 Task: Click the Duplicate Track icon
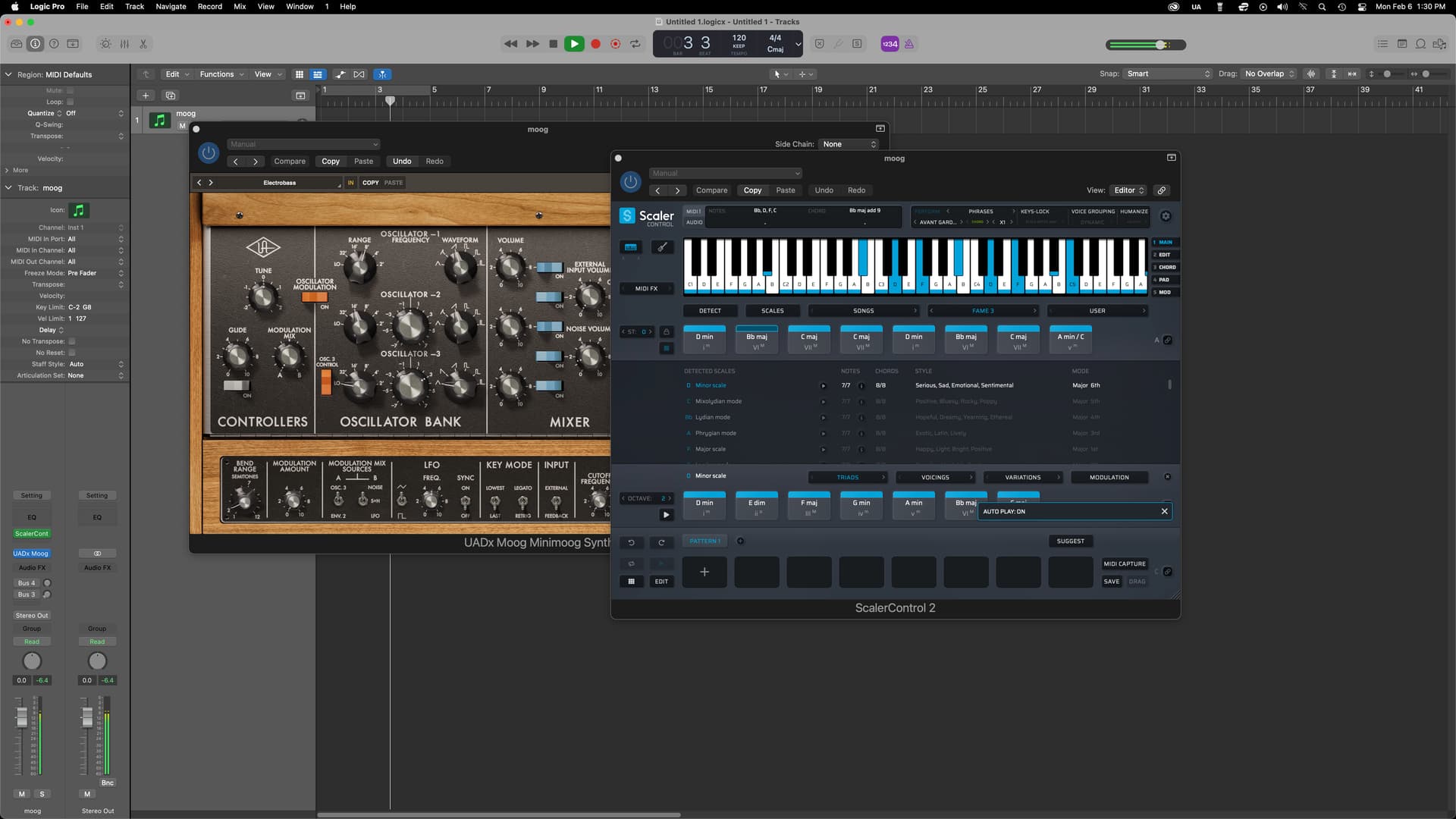tap(171, 96)
